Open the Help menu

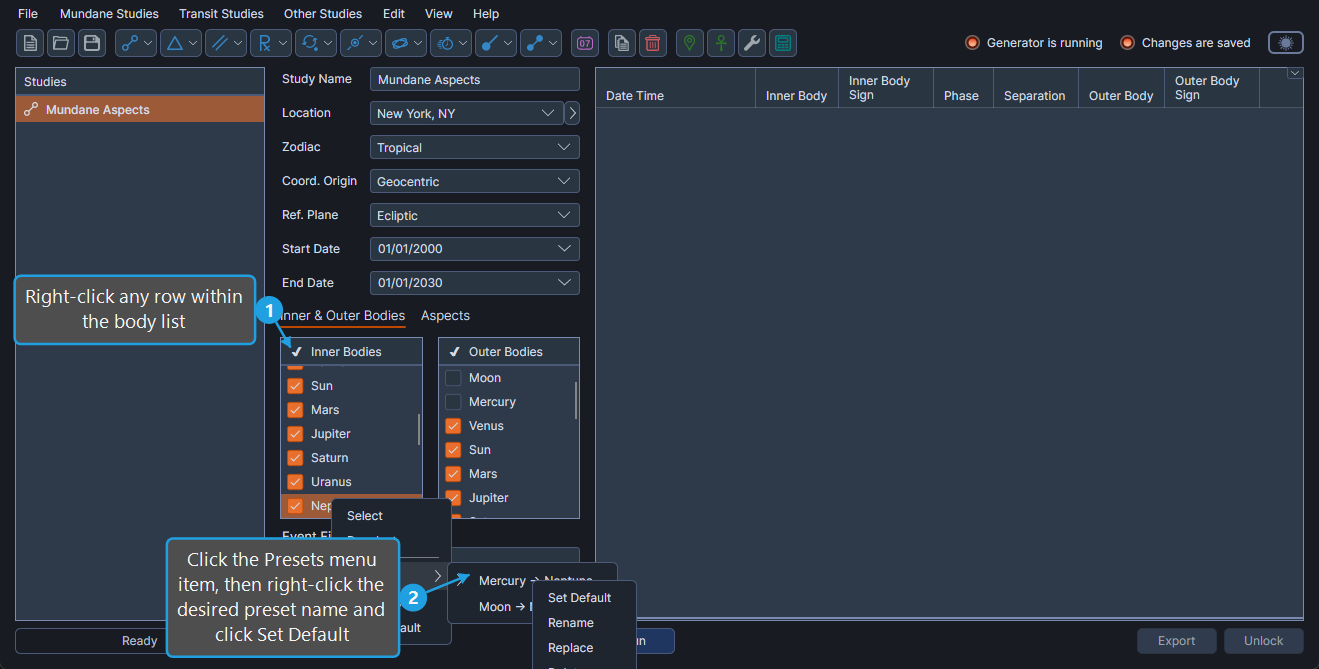(486, 14)
